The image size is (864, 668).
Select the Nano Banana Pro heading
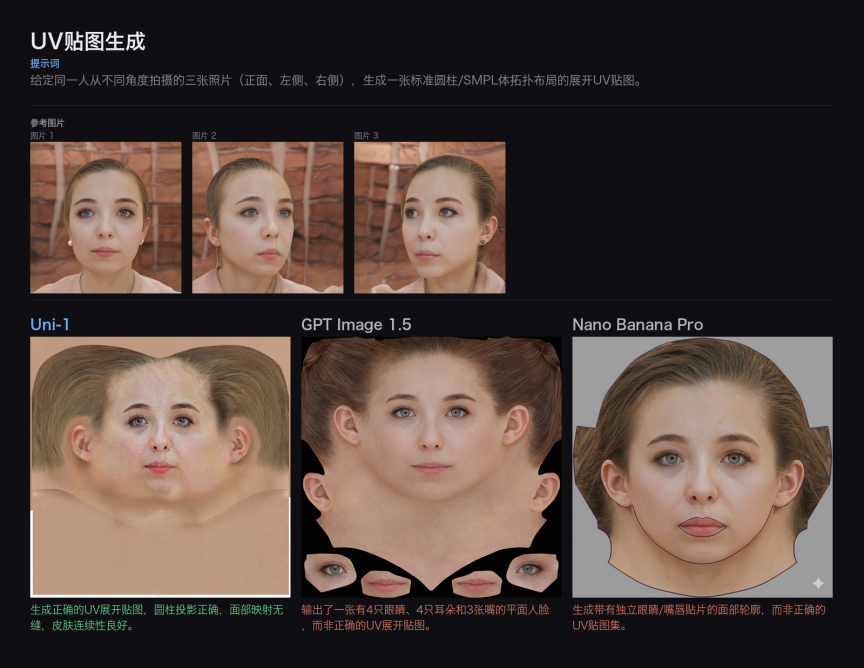pyautogui.click(x=637, y=324)
